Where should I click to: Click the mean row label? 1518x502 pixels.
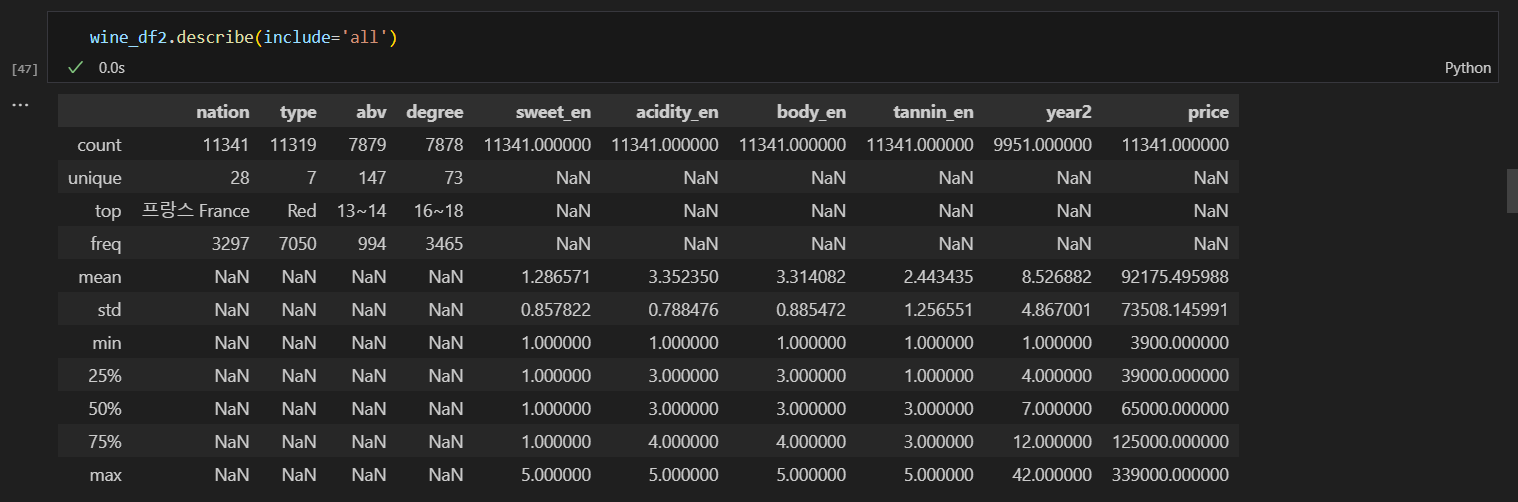(100, 277)
